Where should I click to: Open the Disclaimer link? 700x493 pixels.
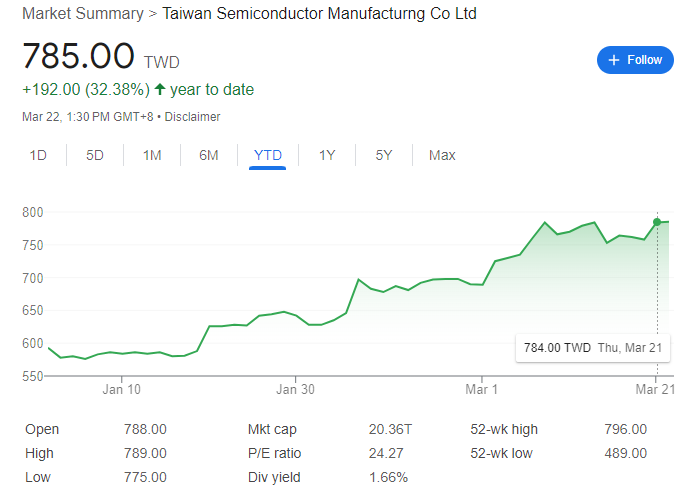pos(192,117)
